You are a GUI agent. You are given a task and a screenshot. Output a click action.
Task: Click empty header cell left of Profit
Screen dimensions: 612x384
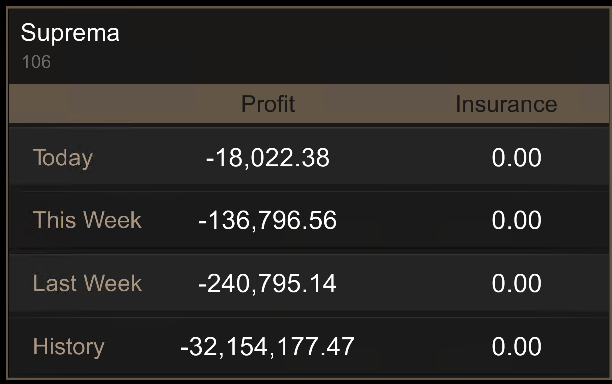point(101,104)
